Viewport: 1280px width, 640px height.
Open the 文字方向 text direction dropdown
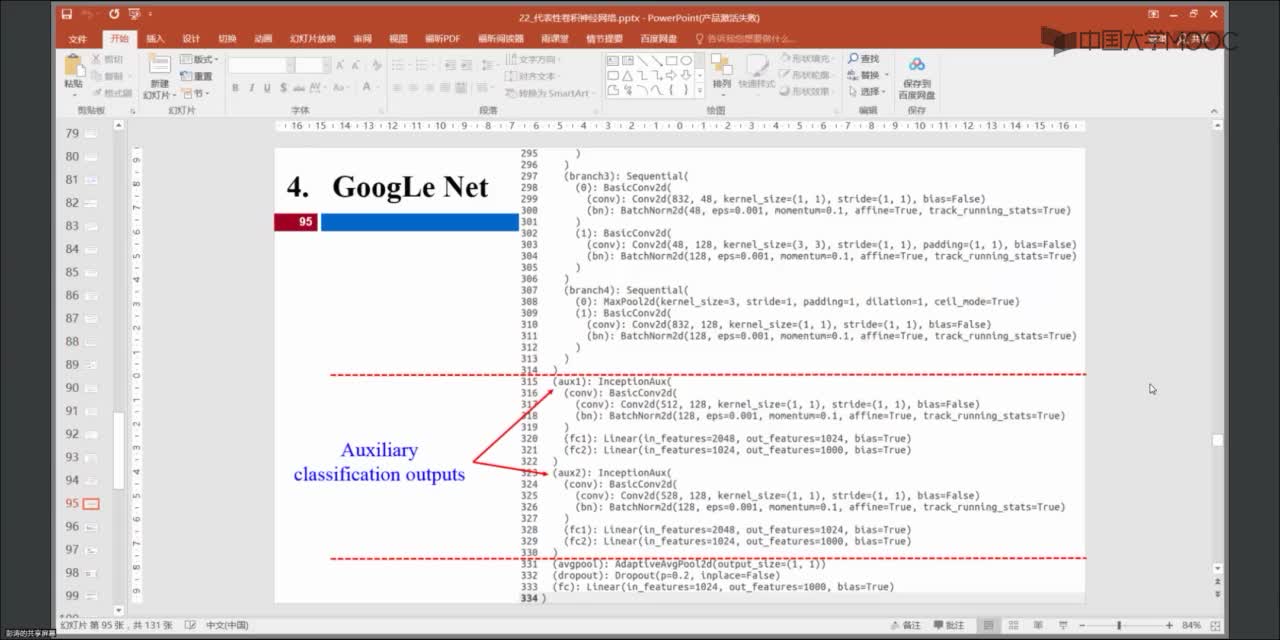pyautogui.click(x=535, y=59)
